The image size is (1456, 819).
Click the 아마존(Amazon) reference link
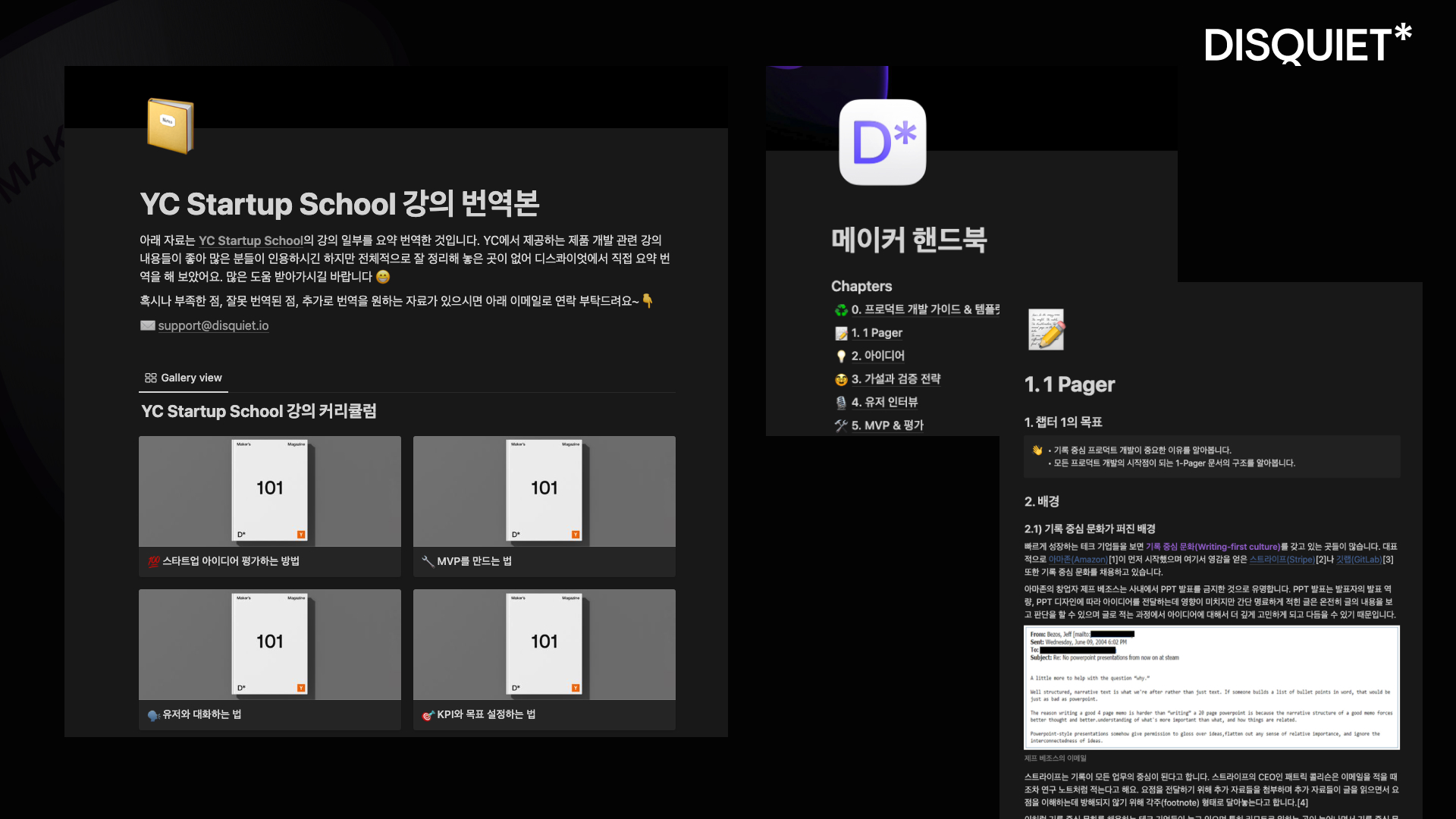pos(1078,560)
